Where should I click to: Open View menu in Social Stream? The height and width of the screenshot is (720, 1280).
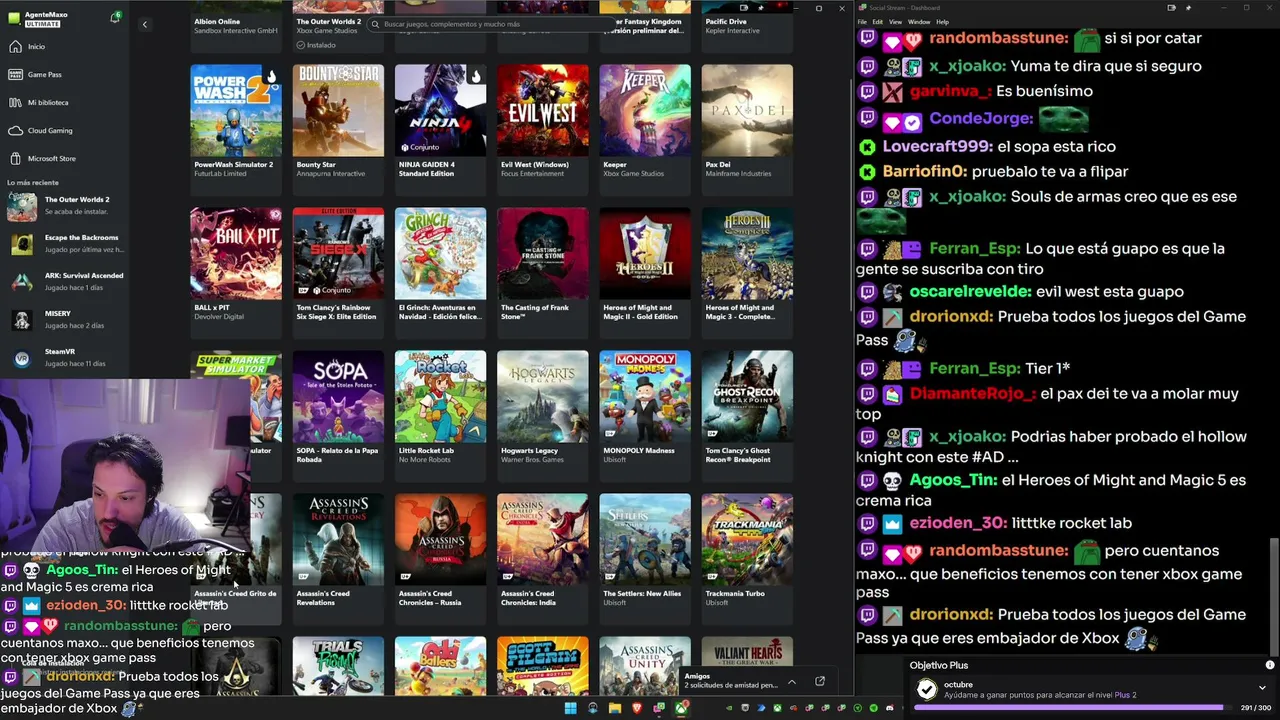pyautogui.click(x=895, y=22)
